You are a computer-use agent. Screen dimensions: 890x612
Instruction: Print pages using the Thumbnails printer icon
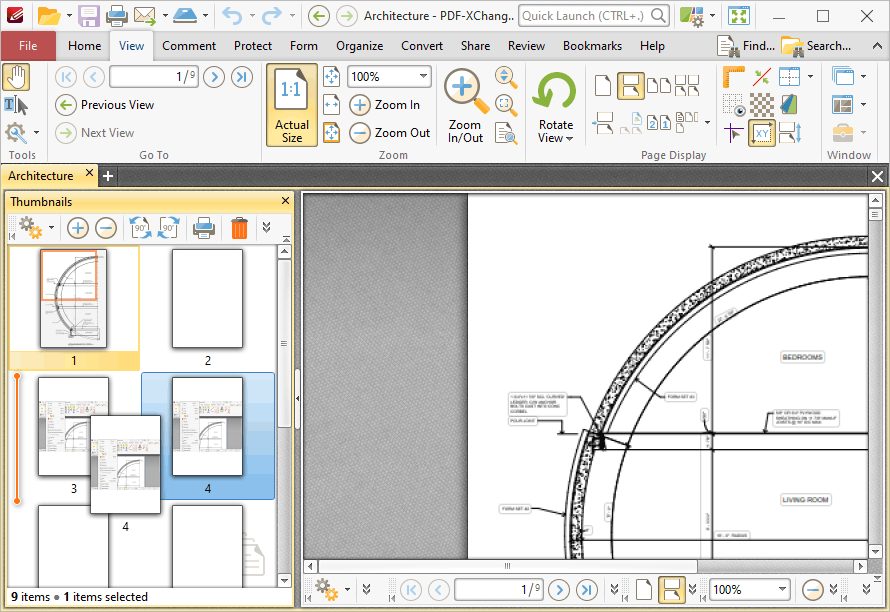pos(204,228)
